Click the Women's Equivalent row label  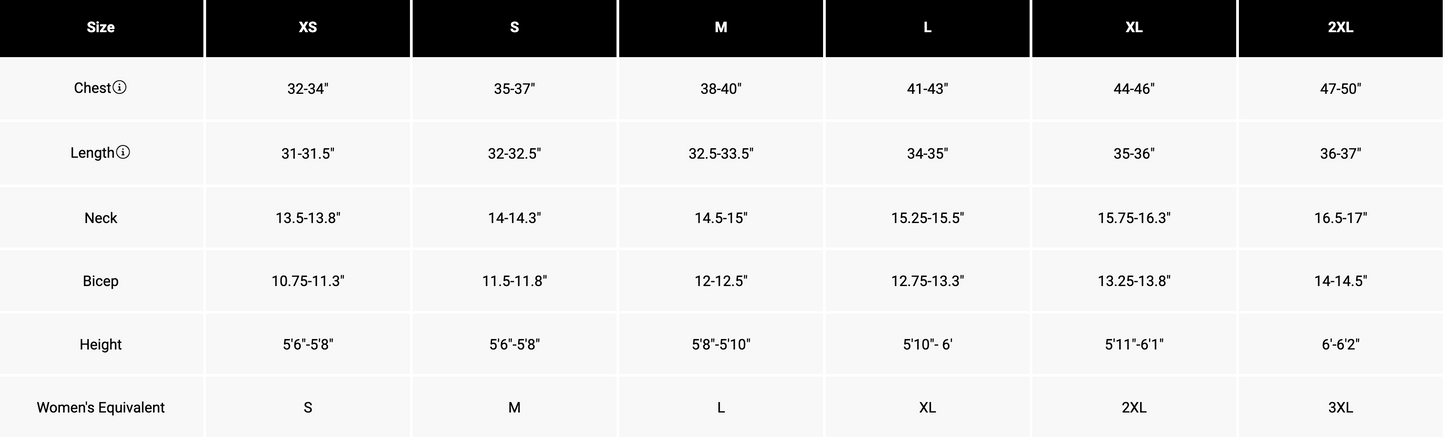click(101, 408)
